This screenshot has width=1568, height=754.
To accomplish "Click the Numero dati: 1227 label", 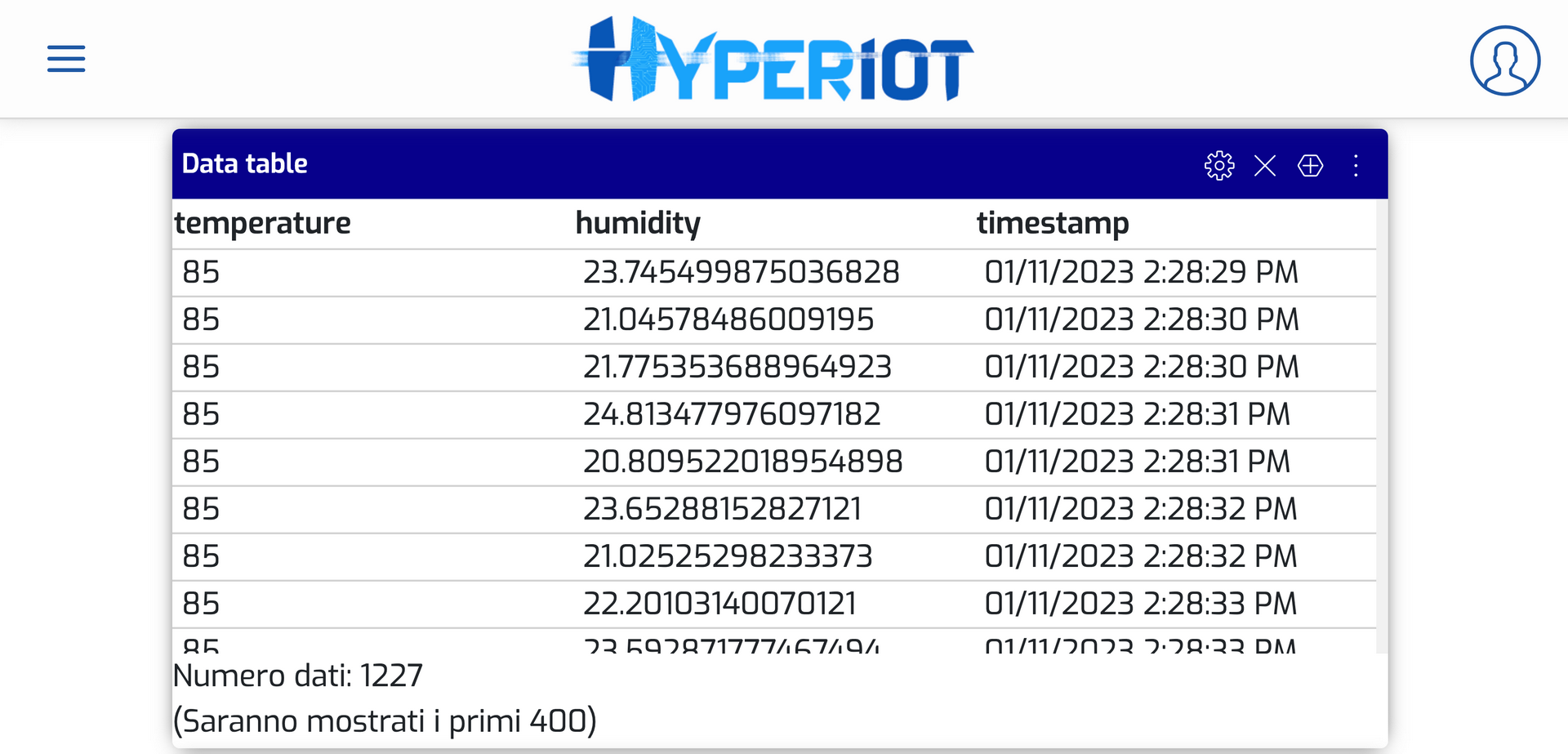I will [298, 676].
